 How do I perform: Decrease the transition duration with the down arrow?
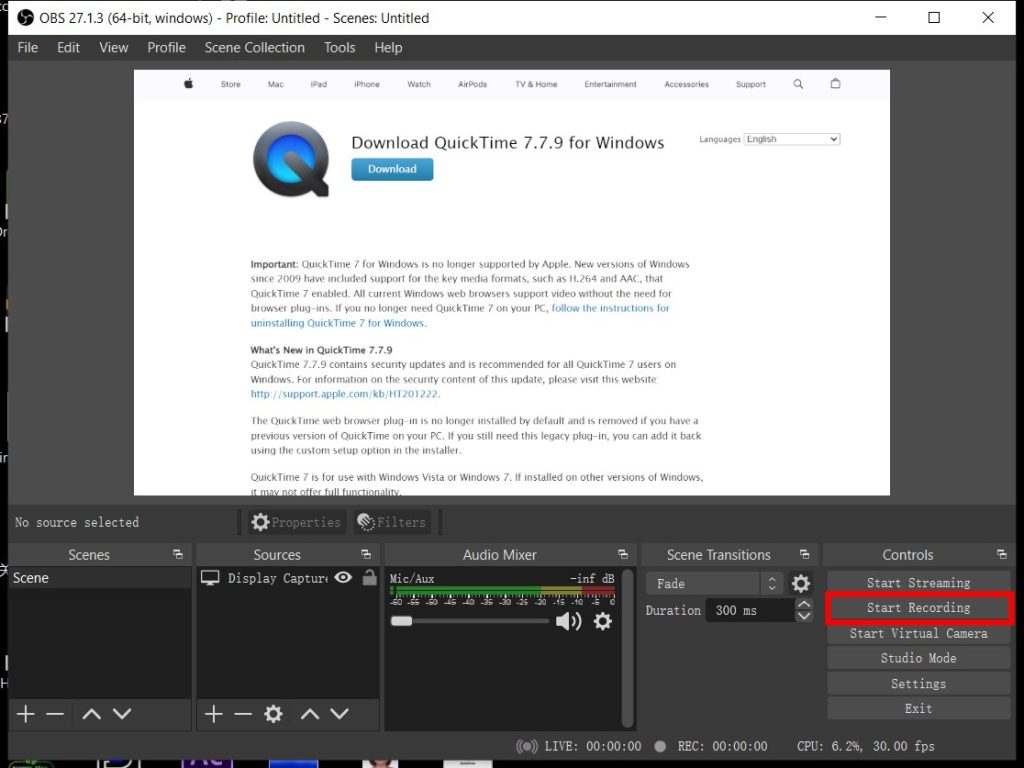tap(805, 616)
